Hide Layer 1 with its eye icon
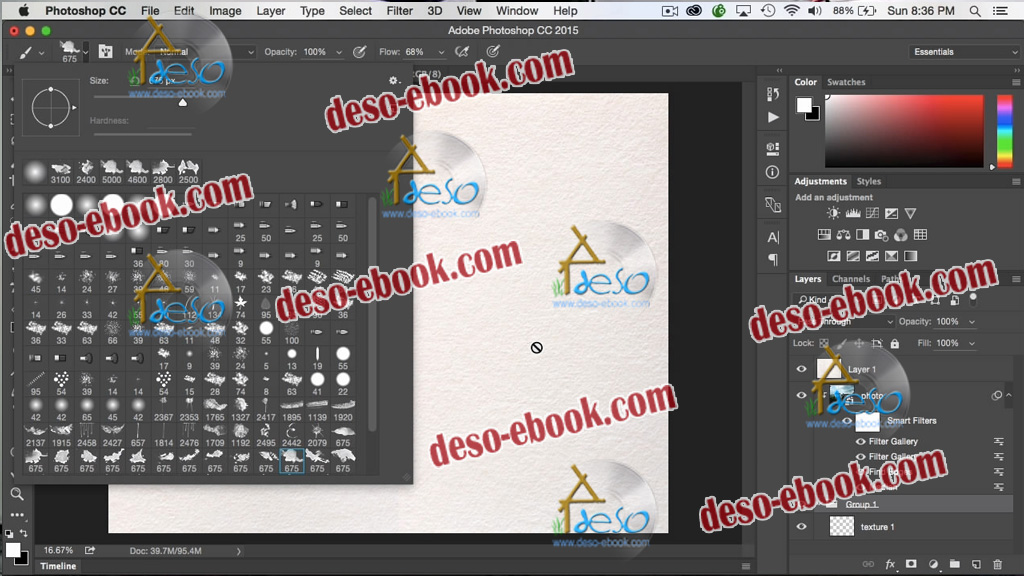 coord(801,369)
